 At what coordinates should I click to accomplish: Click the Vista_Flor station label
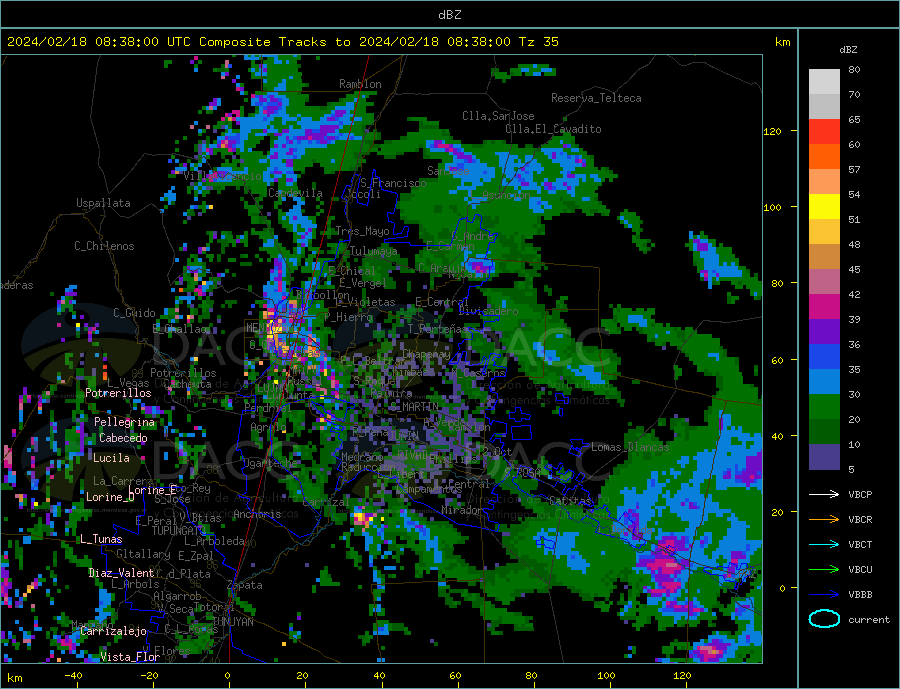pyautogui.click(x=130, y=657)
